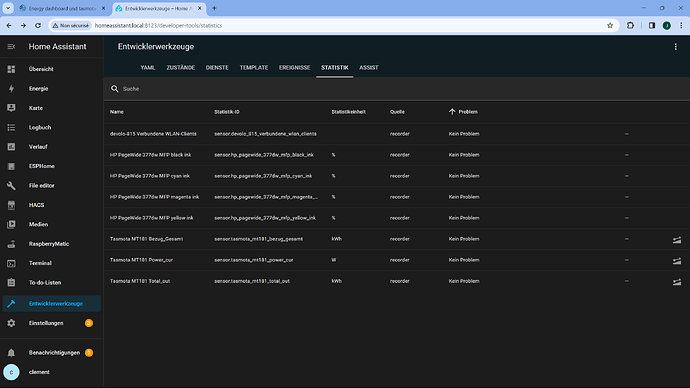Select the STATISTIK tab
The width and height of the screenshot is (690, 388).
334,68
